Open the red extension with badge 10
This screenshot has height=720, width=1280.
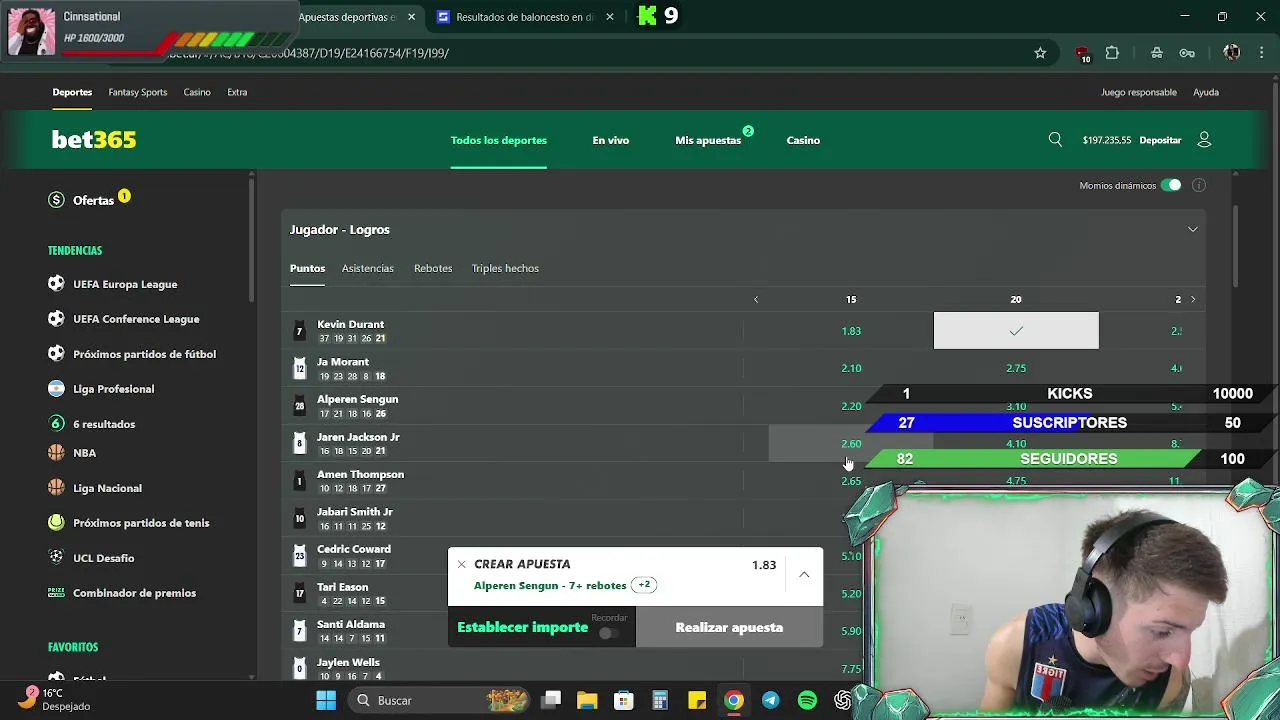coord(1082,54)
